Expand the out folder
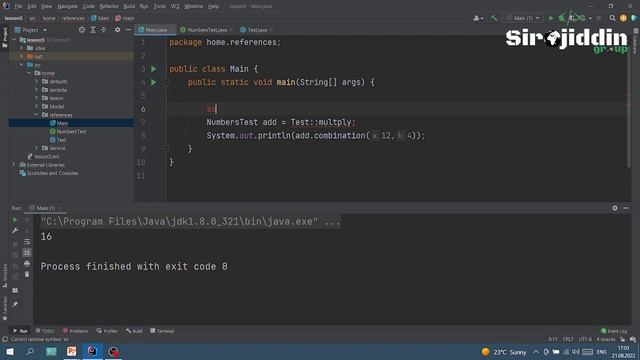The image size is (640, 360). click(22, 56)
